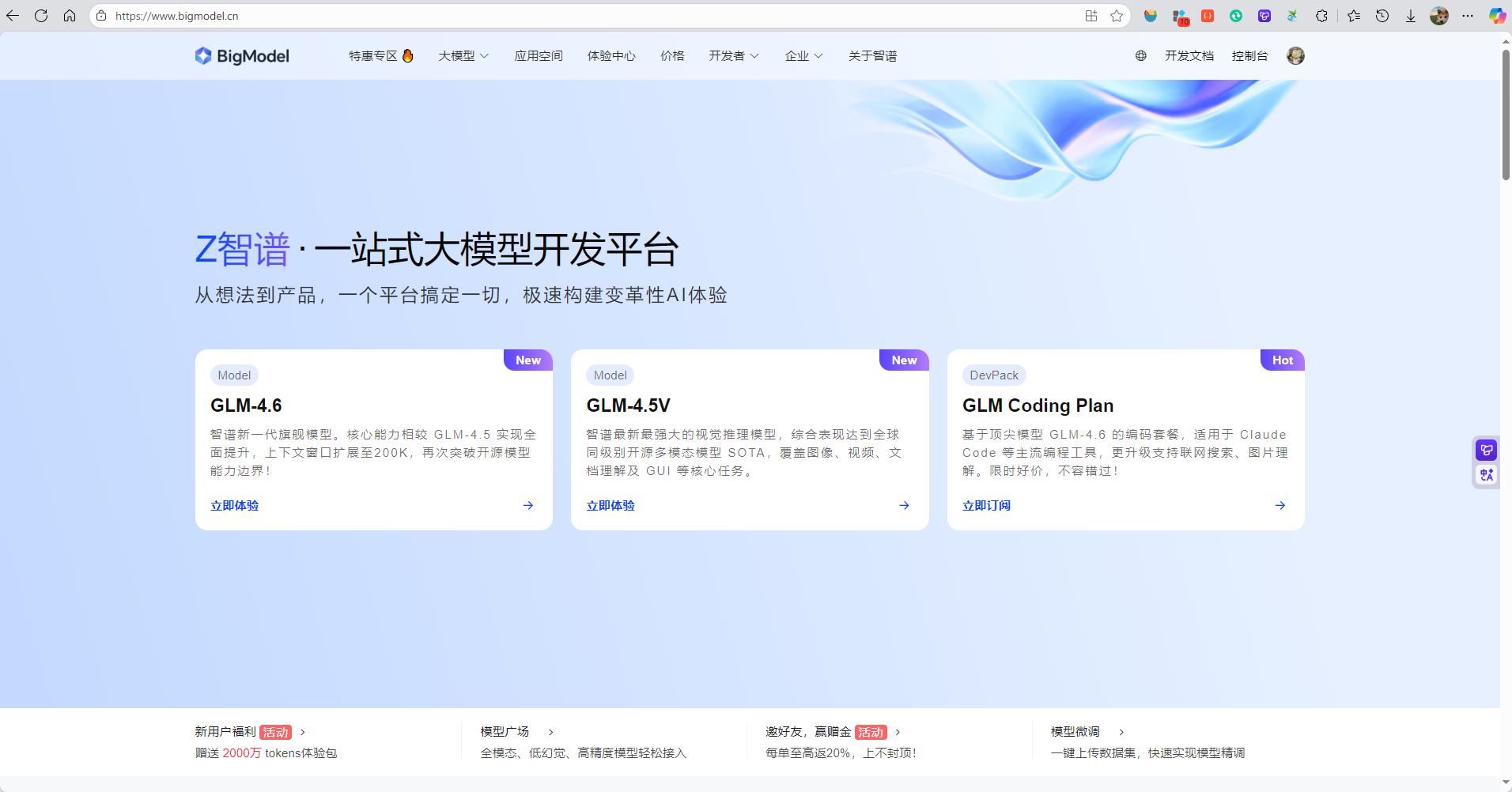Click the flame icon next to 特惠专区

(407, 55)
